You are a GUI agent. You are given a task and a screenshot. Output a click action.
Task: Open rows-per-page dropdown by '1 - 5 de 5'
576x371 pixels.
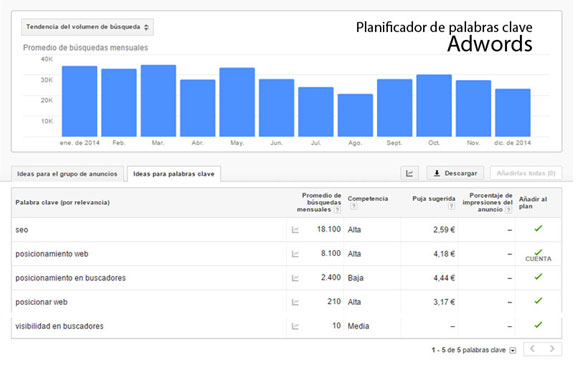point(513,350)
